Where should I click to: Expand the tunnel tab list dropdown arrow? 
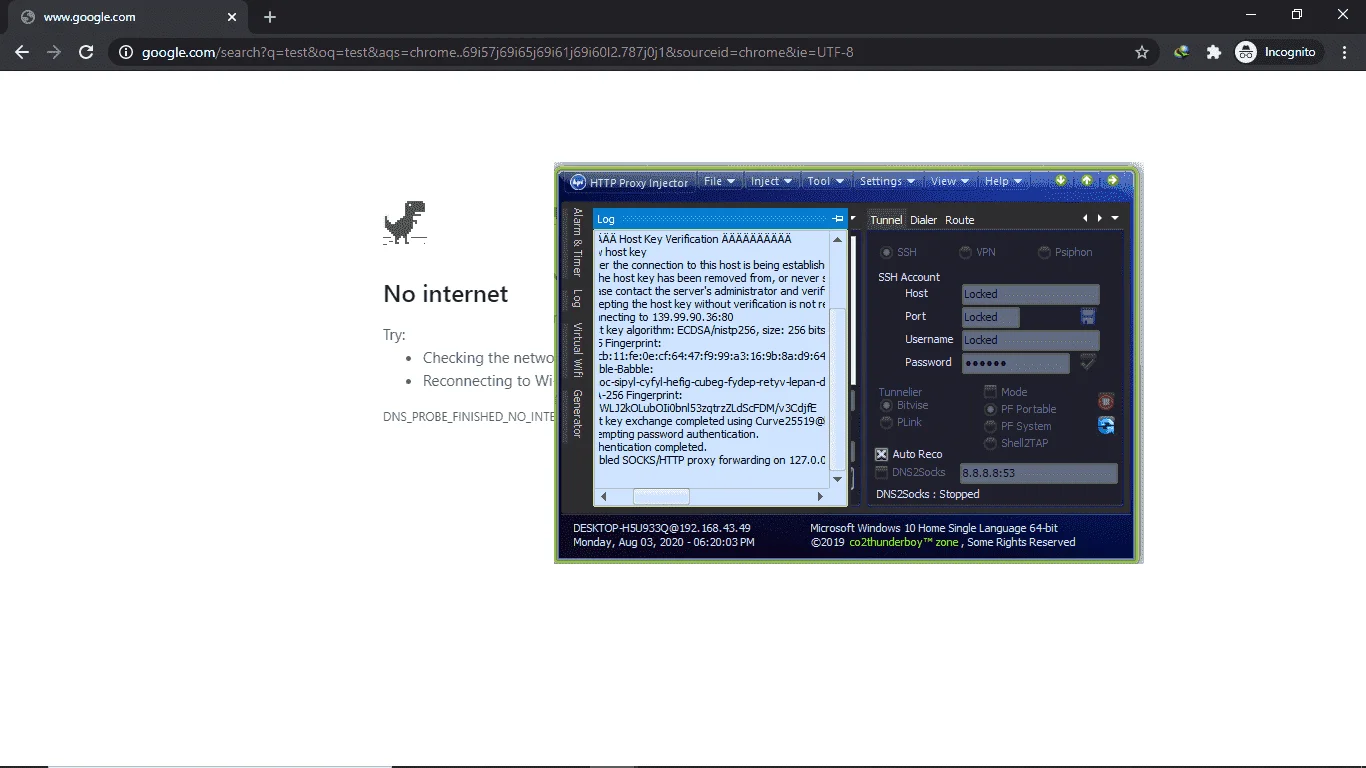point(1115,218)
